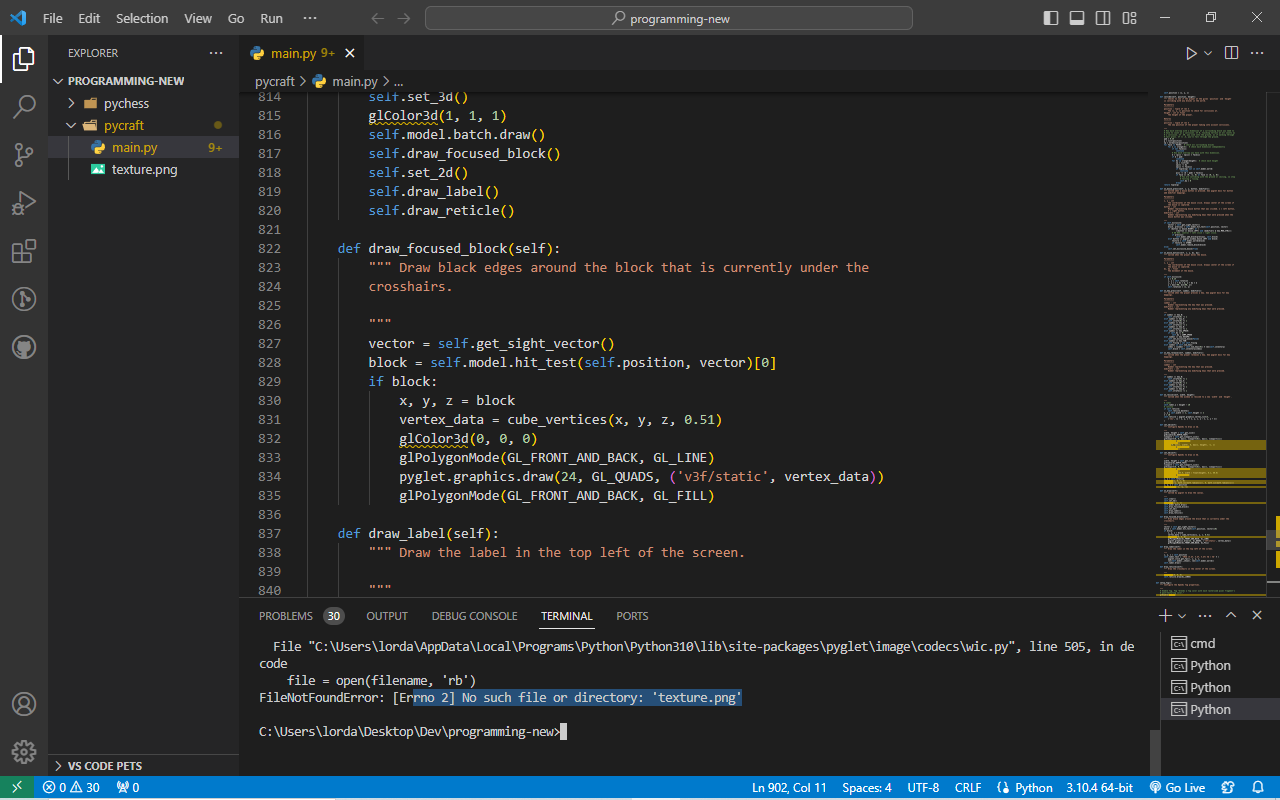Split the editor
This screenshot has width=1280, height=800.
click(1231, 53)
